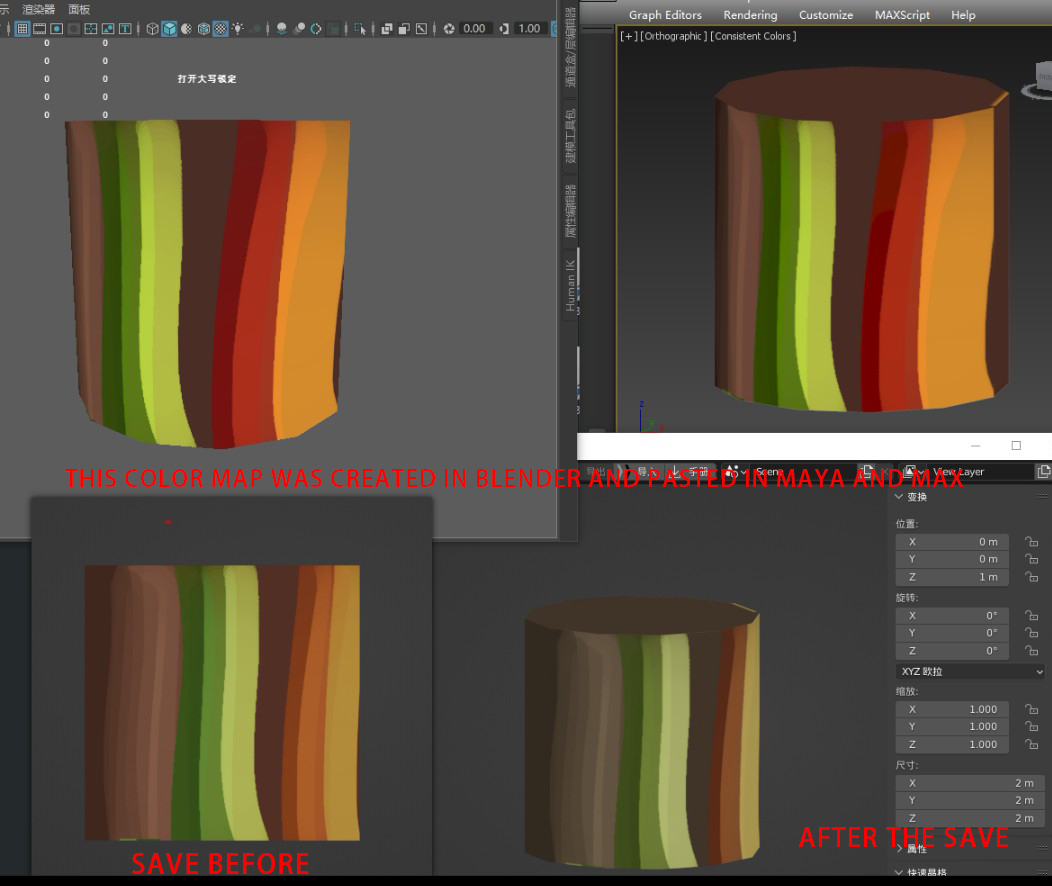
Task: Toggle screen space ambient occlusion icon in Maya
Action: pyautogui.click(x=282, y=29)
